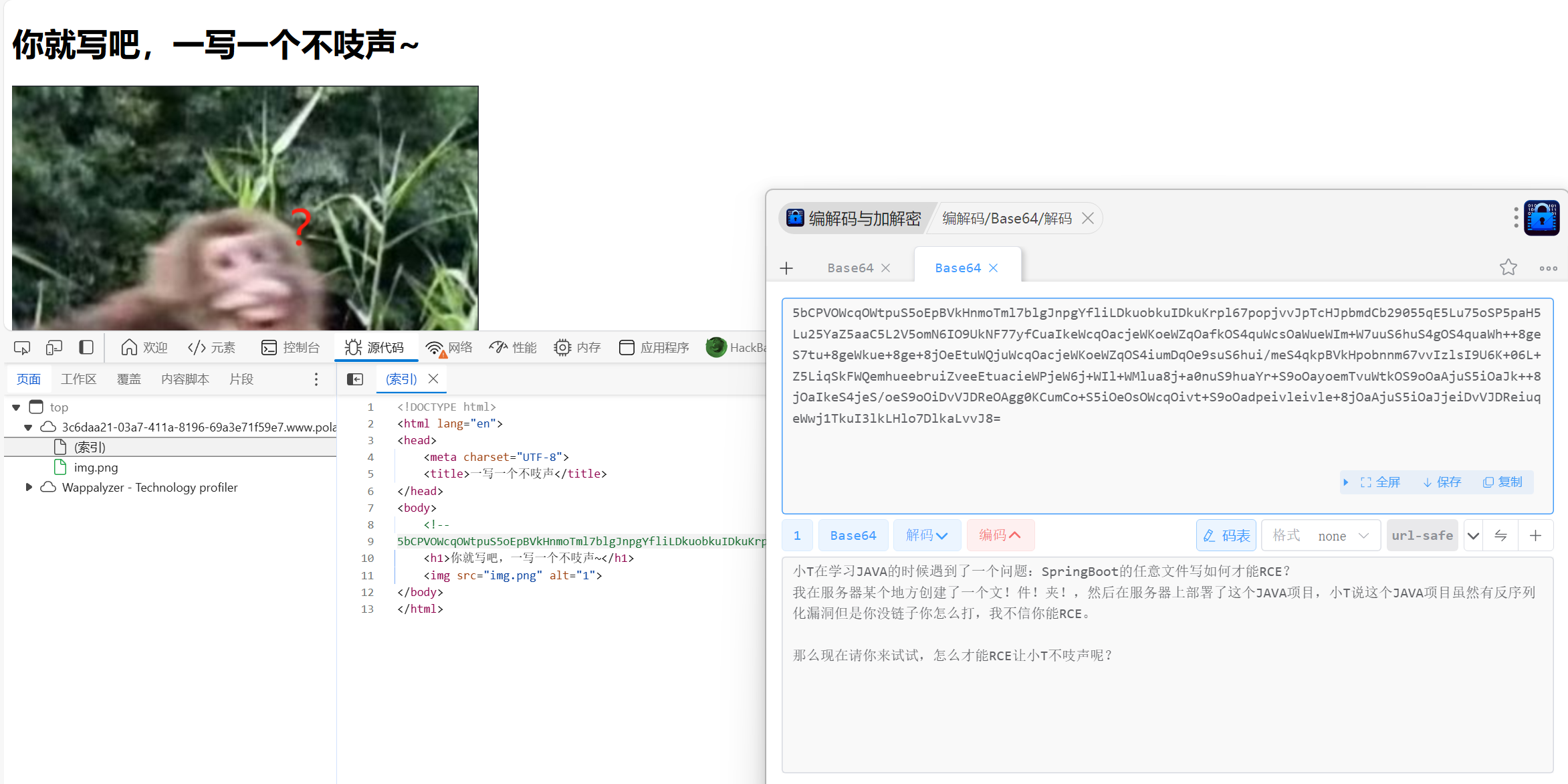The height and width of the screenshot is (784, 1568).
Task: Click the 全屏 fullscreen button
Action: pyautogui.click(x=1380, y=482)
